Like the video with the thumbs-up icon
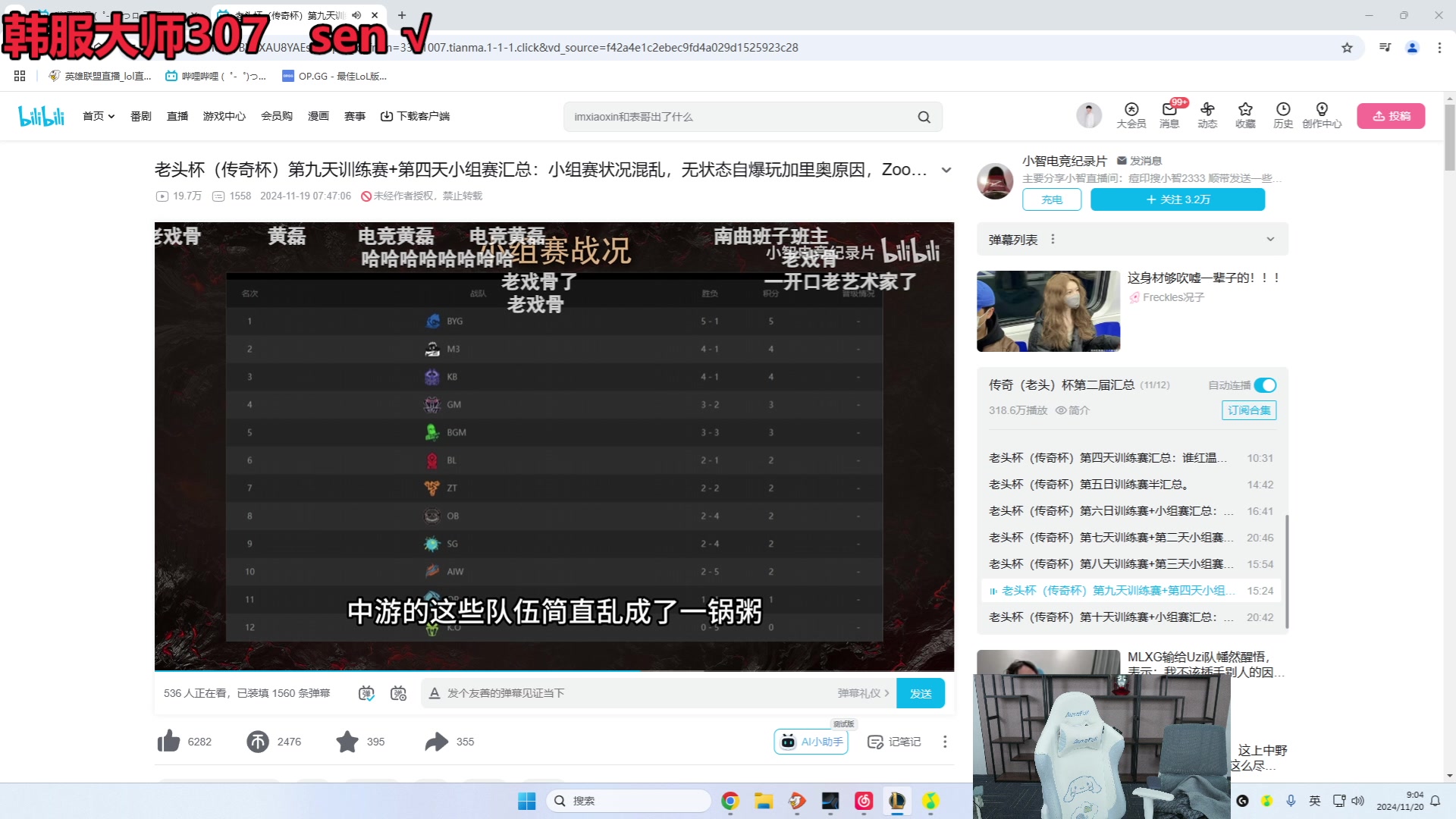1456x819 pixels. click(168, 741)
